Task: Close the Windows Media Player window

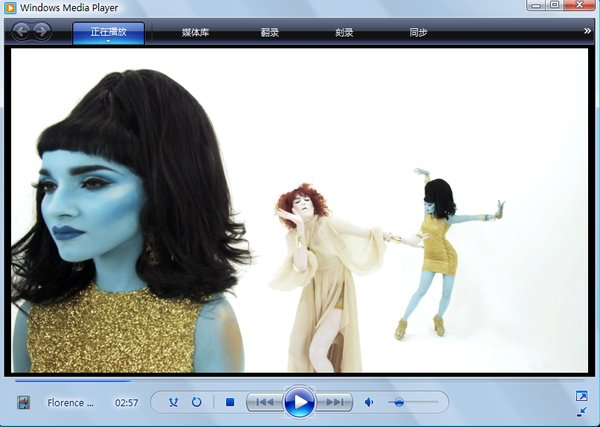Action: click(579, 5)
